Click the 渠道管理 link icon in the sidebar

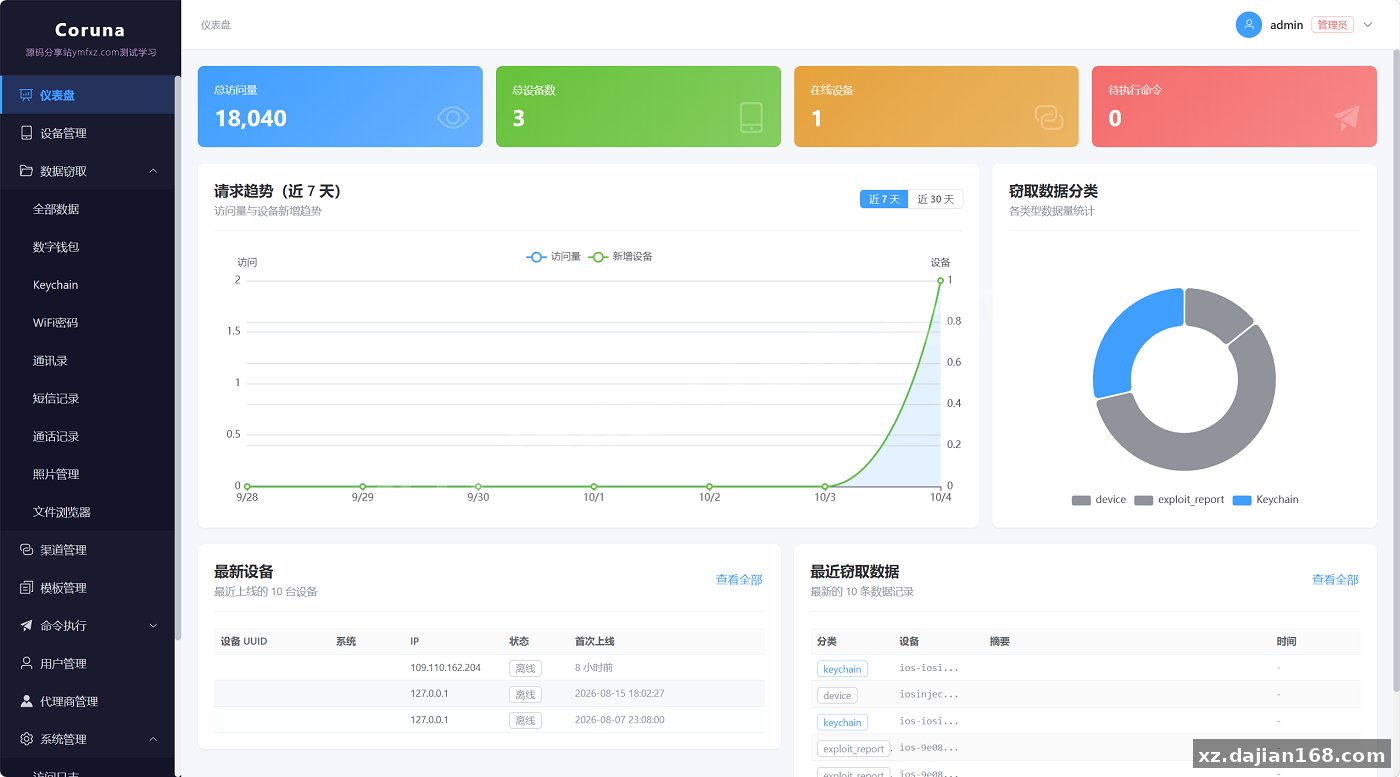pyautogui.click(x=27, y=550)
